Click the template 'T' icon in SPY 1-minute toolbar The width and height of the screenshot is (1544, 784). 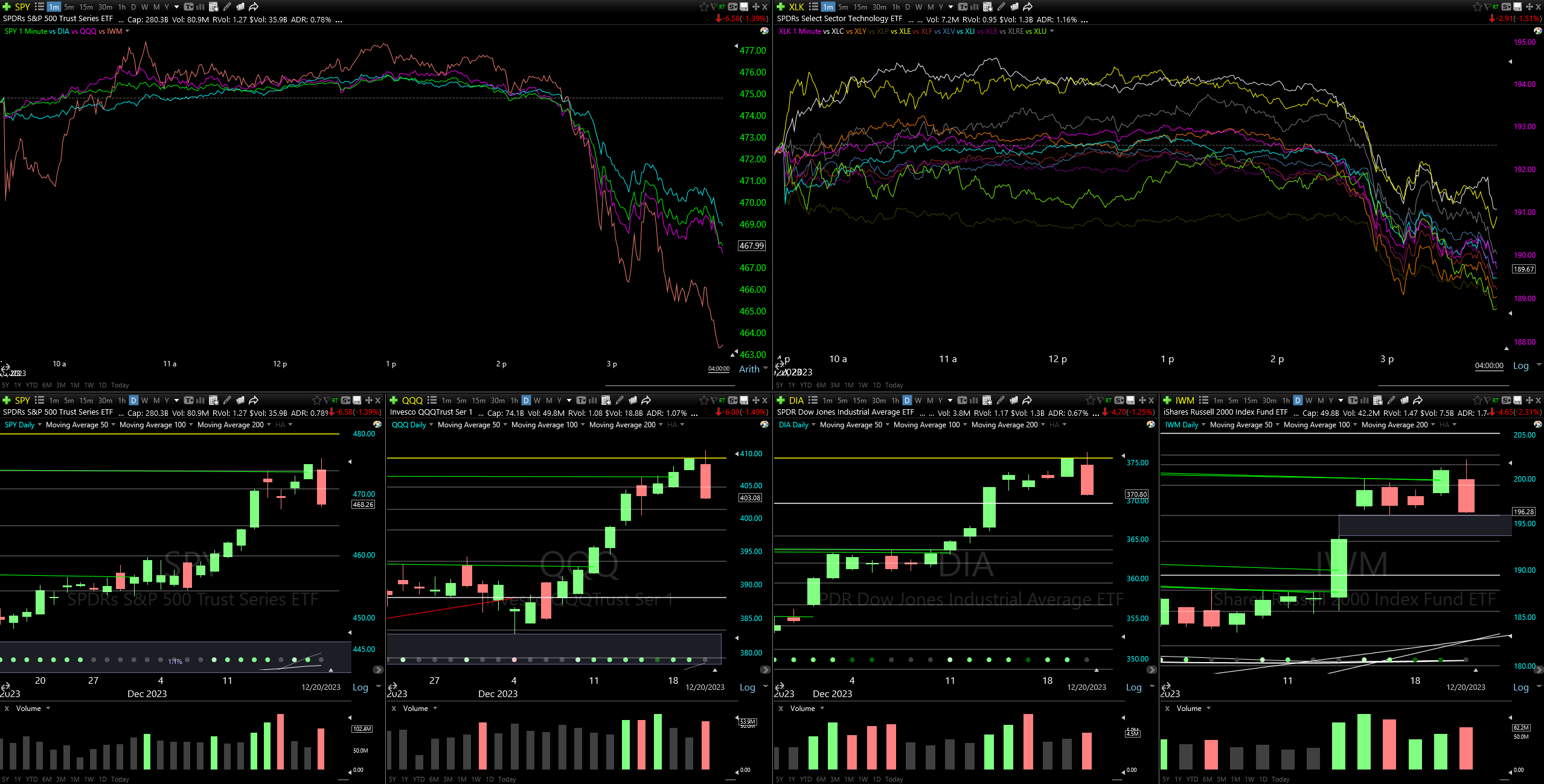pos(188,7)
